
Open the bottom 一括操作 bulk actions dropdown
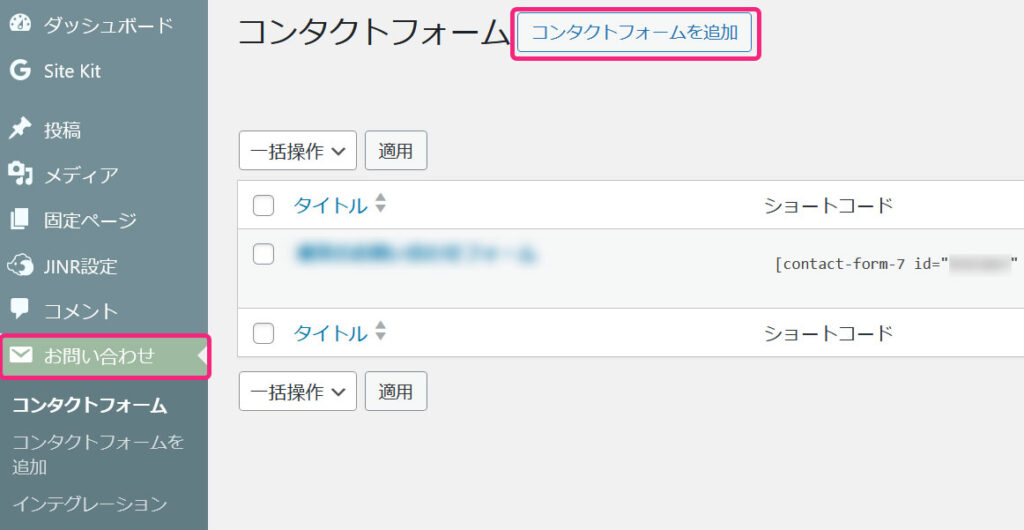click(x=297, y=391)
